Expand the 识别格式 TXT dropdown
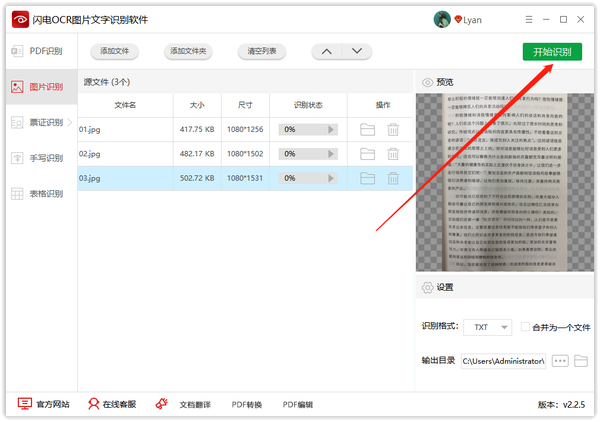Image resolution: width=600 pixels, height=422 pixels. pos(502,327)
